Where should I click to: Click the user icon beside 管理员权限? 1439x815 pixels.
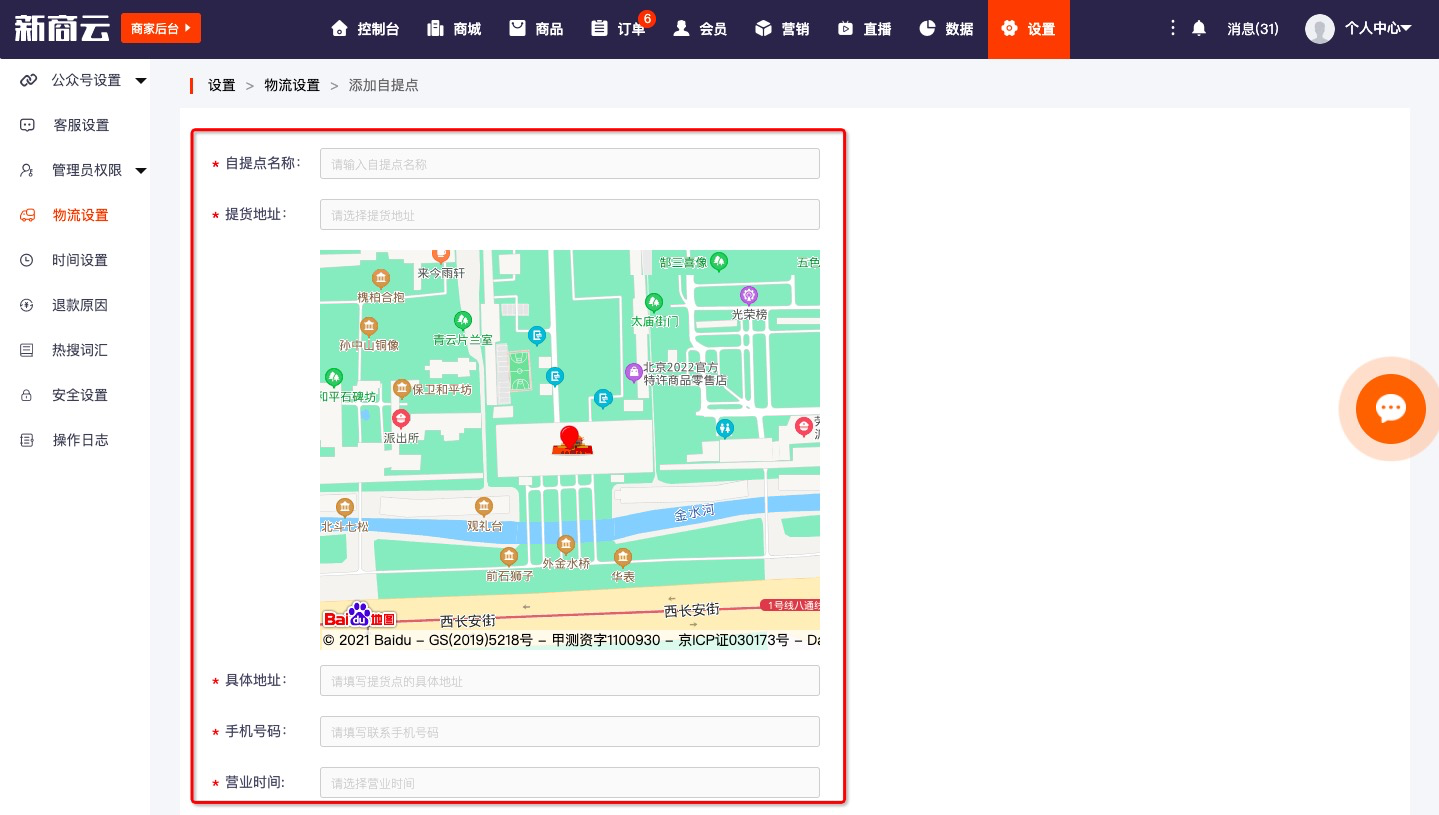[x=27, y=170]
